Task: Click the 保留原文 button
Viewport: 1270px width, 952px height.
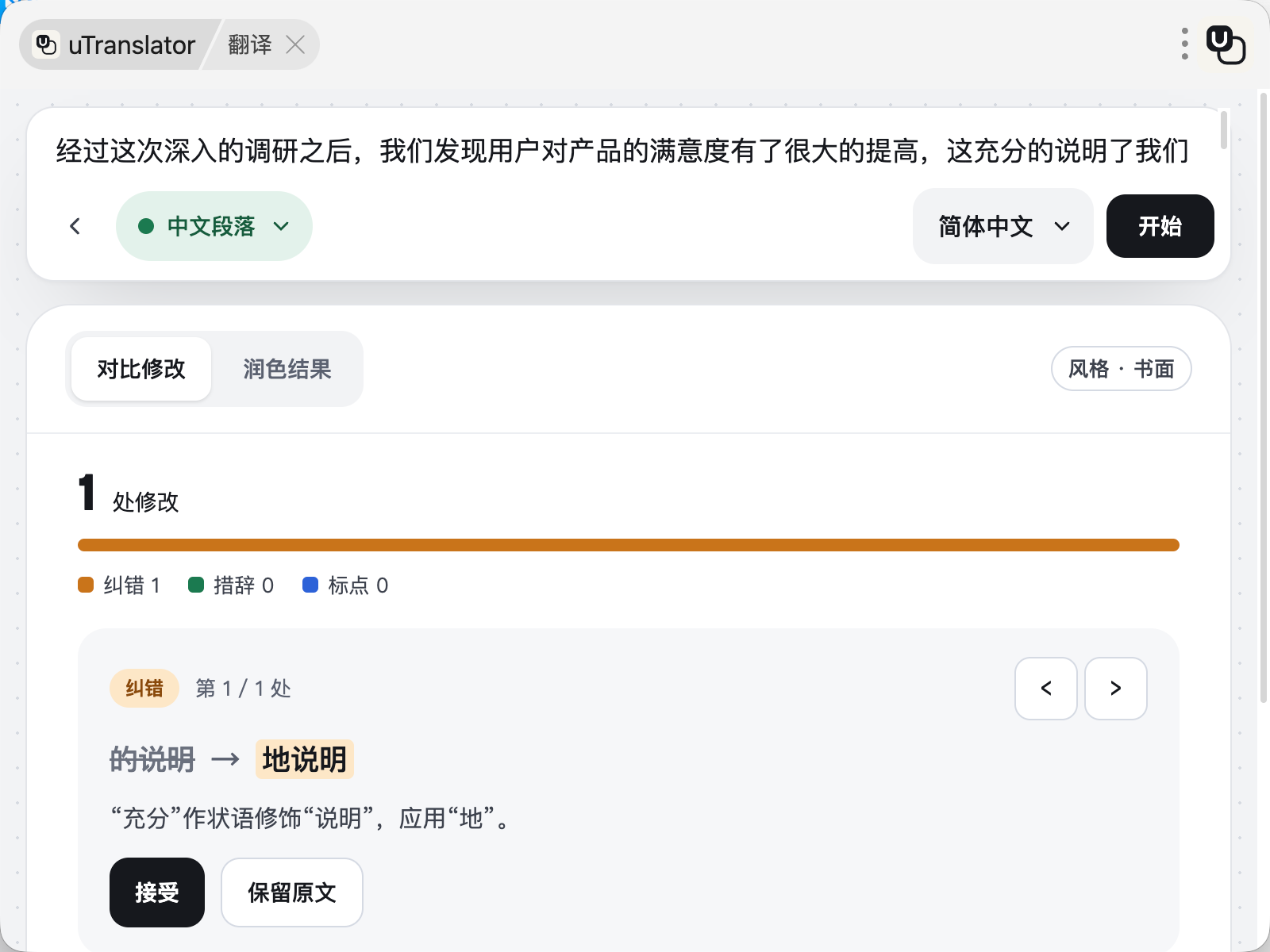Action: pos(292,892)
